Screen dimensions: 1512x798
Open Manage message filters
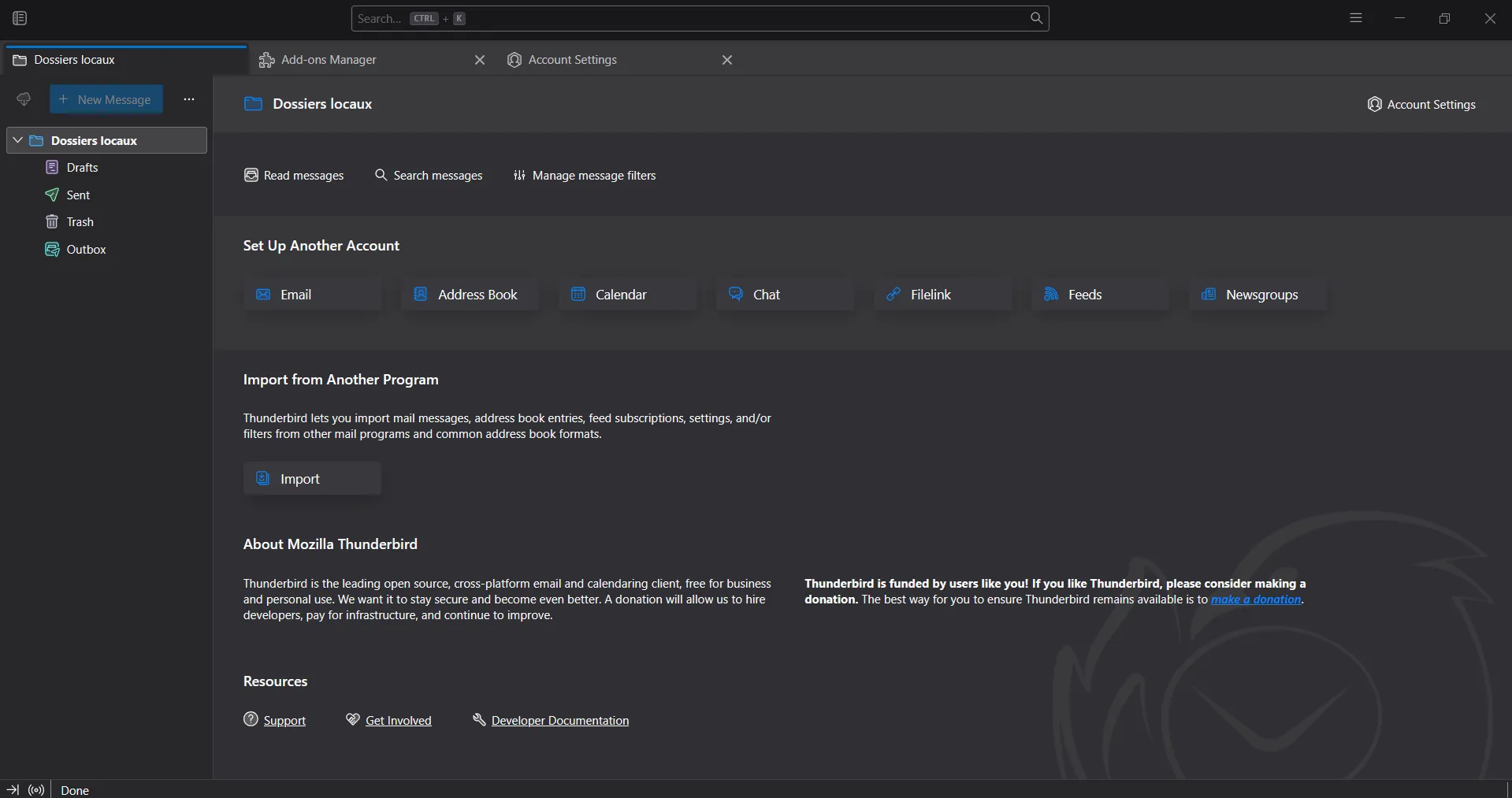(x=585, y=176)
